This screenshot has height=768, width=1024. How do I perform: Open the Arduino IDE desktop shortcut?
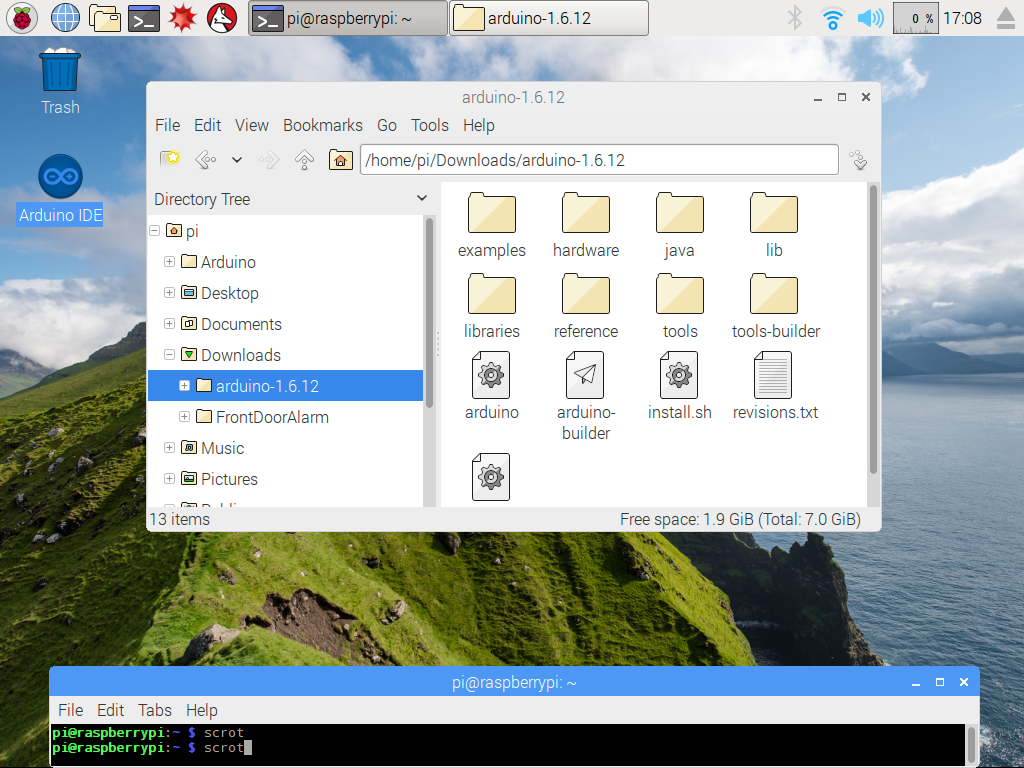click(x=60, y=189)
